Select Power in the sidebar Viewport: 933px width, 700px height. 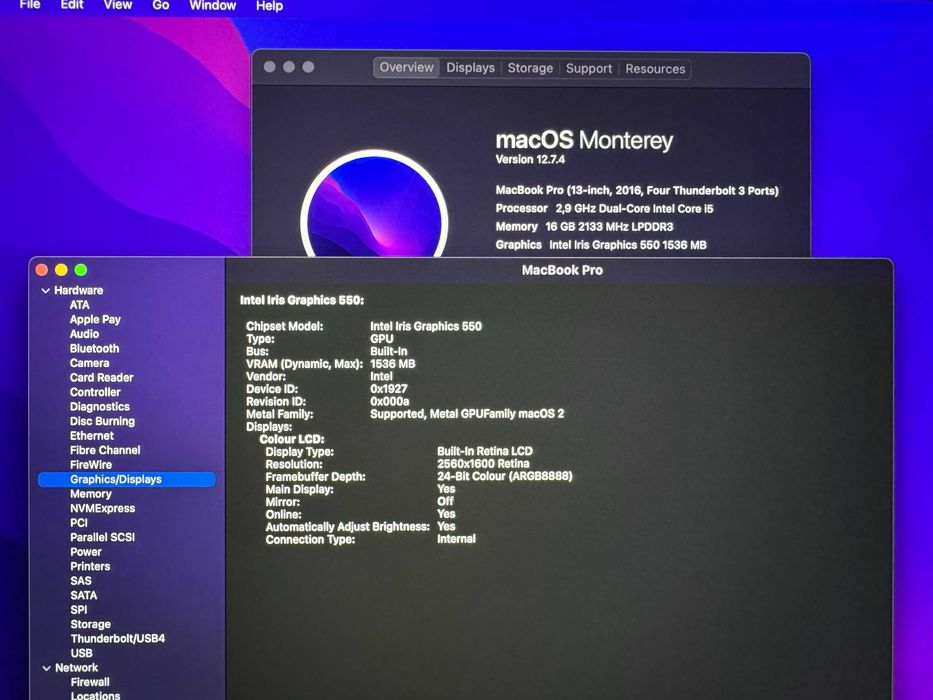[86, 552]
